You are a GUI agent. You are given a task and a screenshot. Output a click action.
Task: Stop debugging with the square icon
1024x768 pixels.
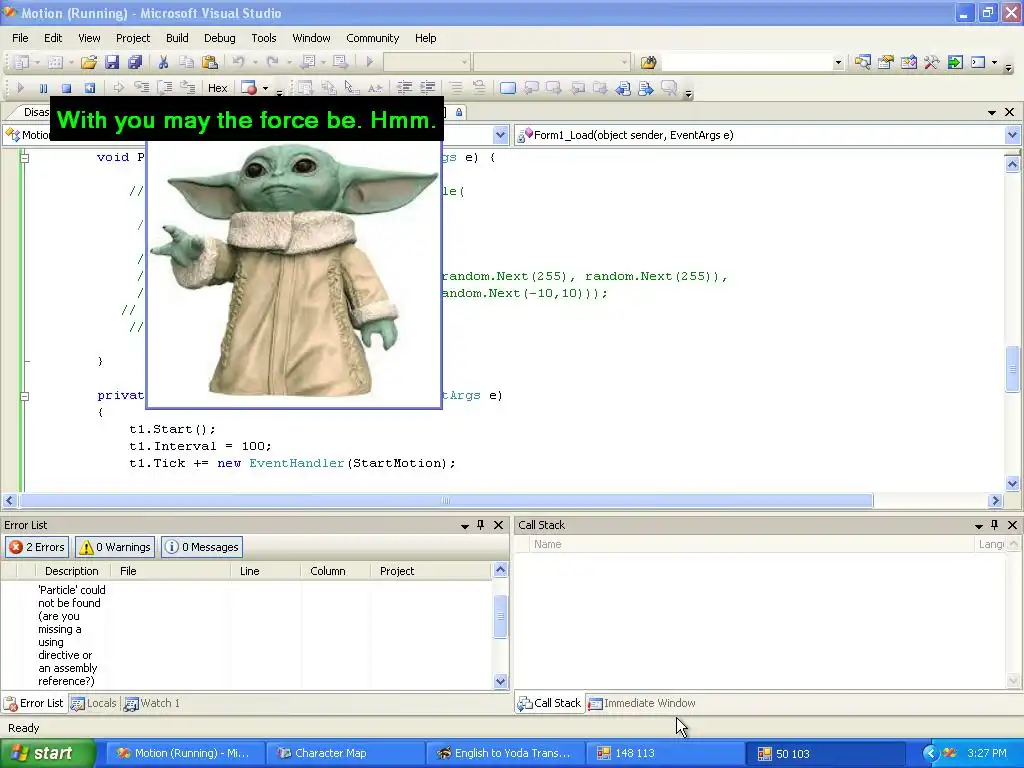pyautogui.click(x=66, y=88)
